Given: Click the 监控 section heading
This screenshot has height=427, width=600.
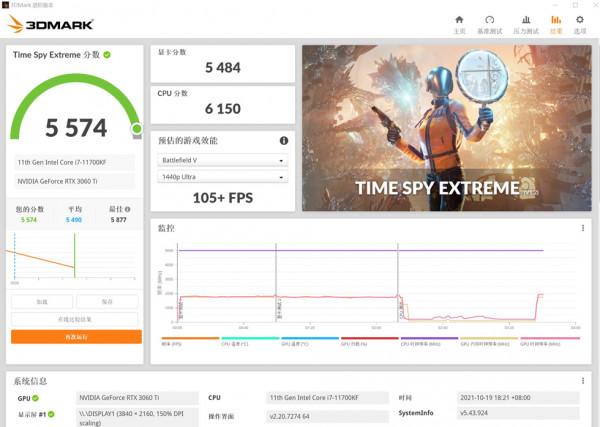Looking at the screenshot, I should pyautogui.click(x=166, y=228).
